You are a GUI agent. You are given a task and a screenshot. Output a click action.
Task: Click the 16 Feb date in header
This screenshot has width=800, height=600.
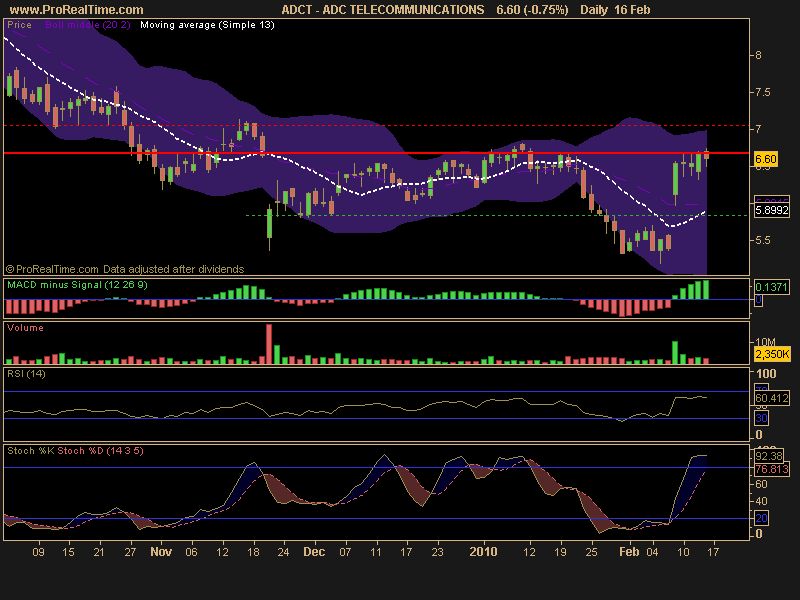(x=632, y=10)
